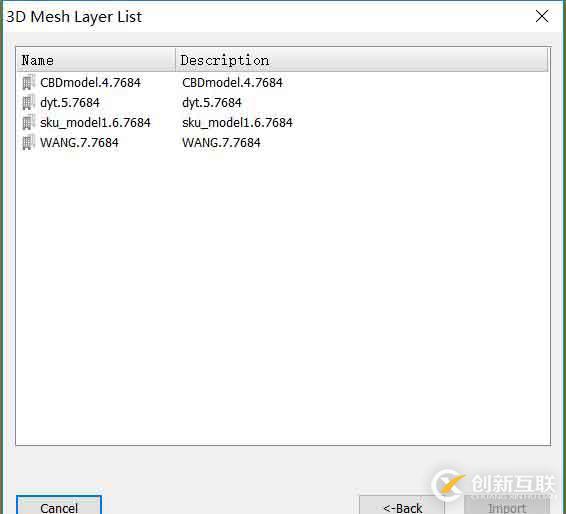Click the Cancel button
This screenshot has width=566, height=514.
tap(59, 505)
